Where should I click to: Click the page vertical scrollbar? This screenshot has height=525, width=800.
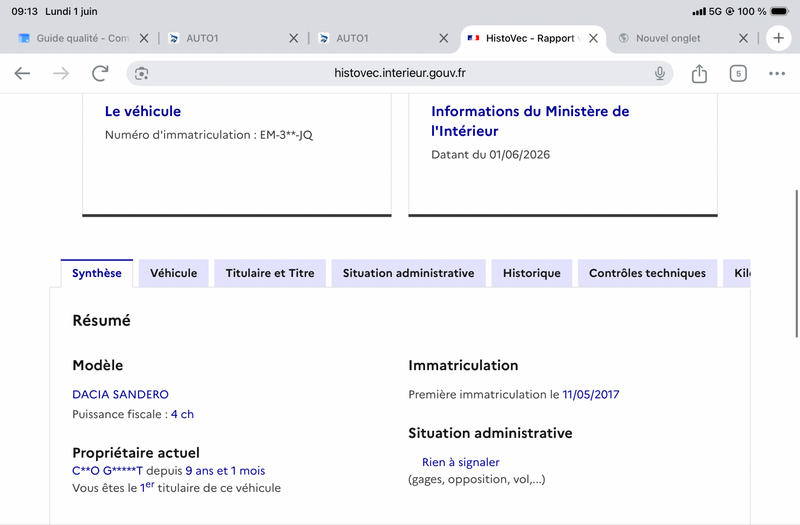(x=796, y=263)
